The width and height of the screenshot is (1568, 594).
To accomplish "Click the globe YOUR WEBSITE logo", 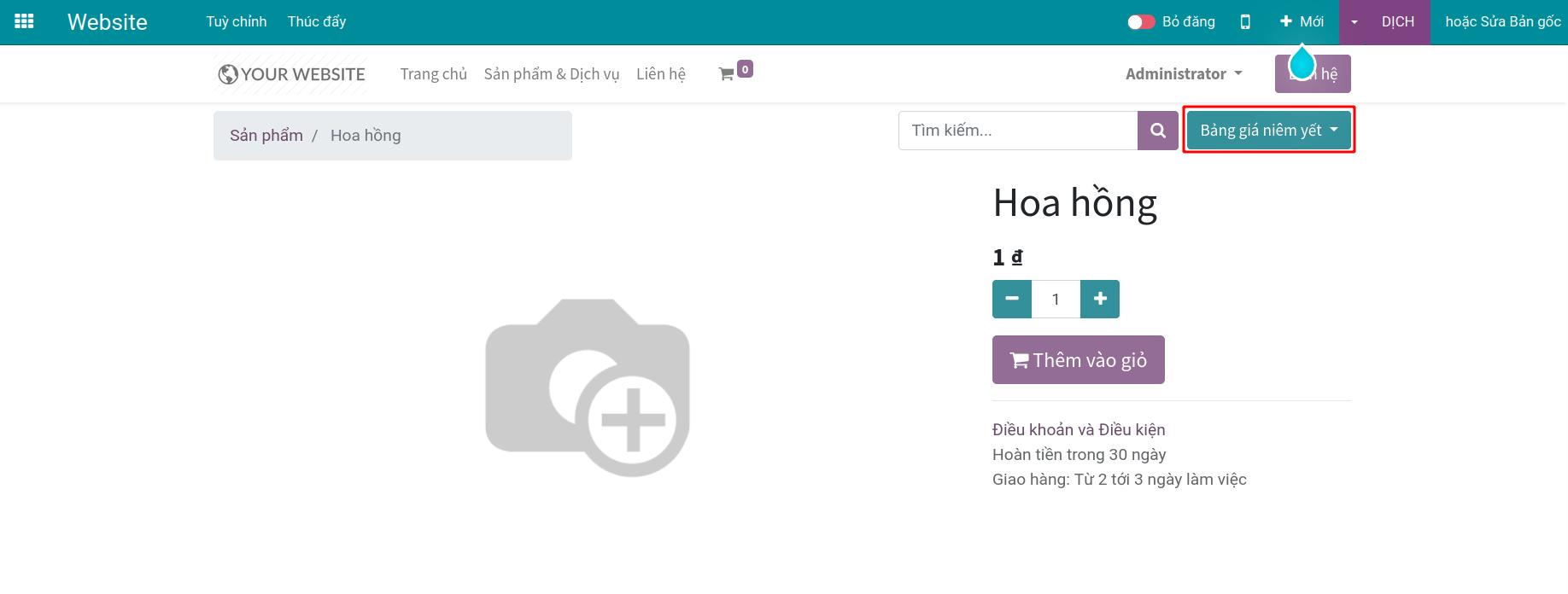I will click(291, 74).
